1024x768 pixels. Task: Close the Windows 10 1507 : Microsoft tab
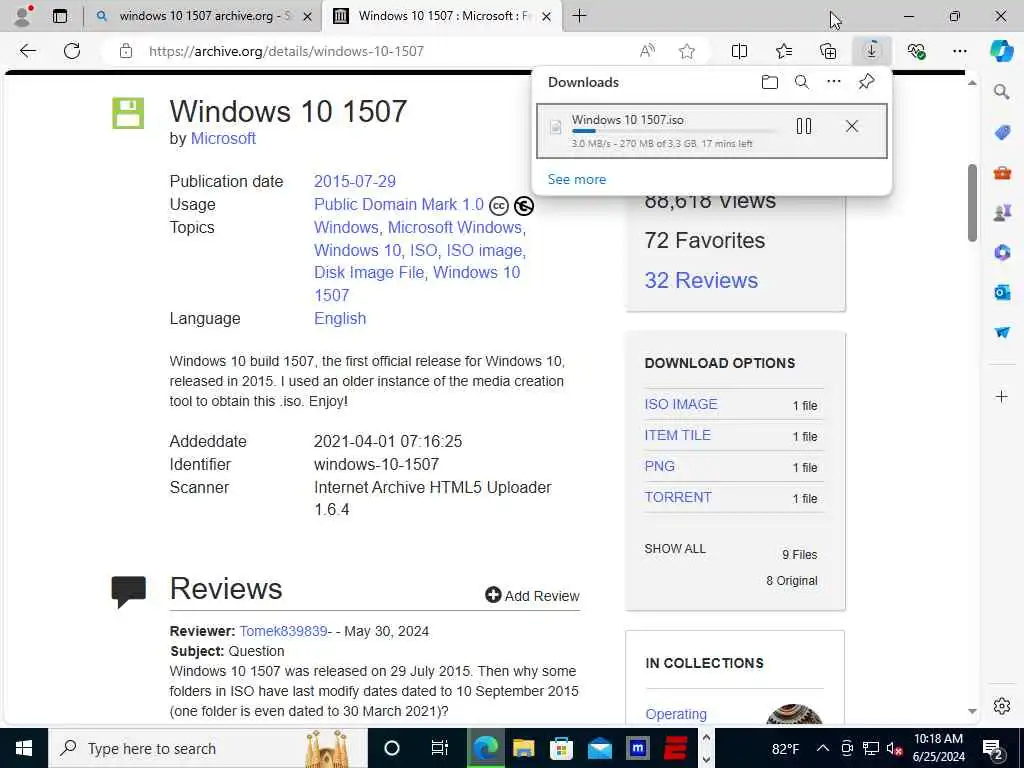[x=547, y=16]
